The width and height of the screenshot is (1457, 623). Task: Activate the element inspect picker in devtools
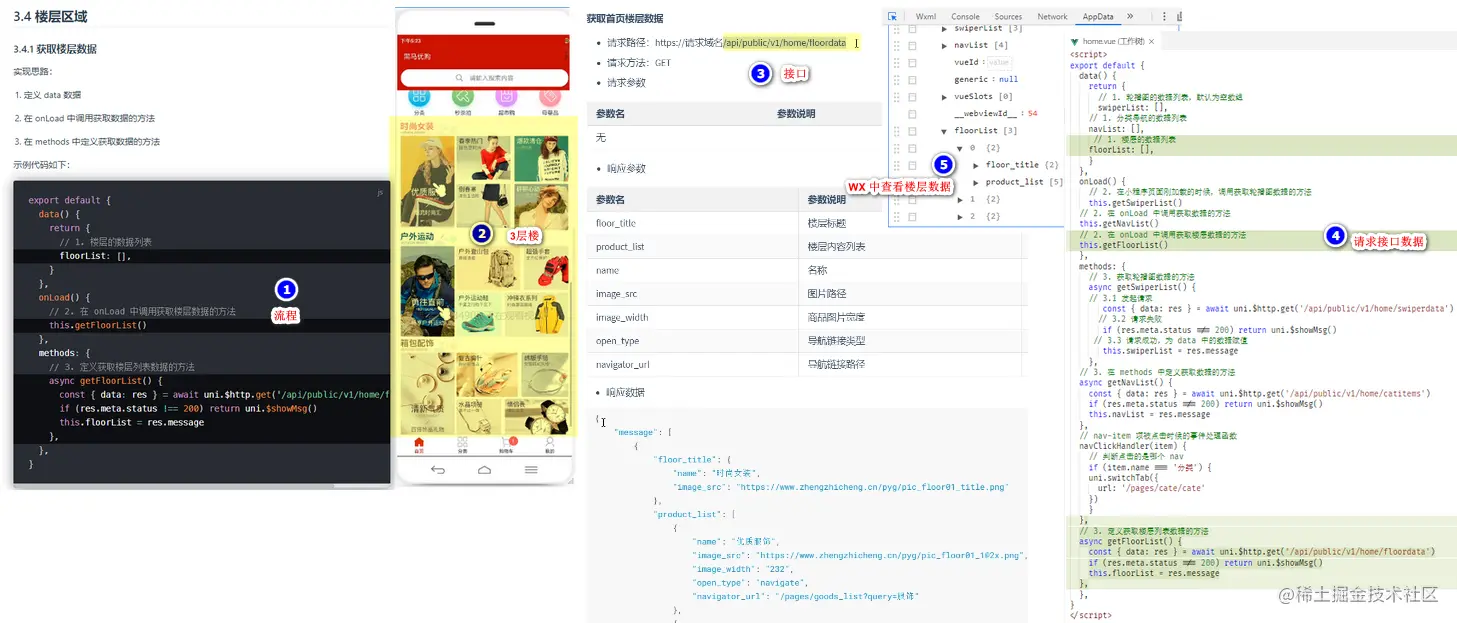coord(892,17)
